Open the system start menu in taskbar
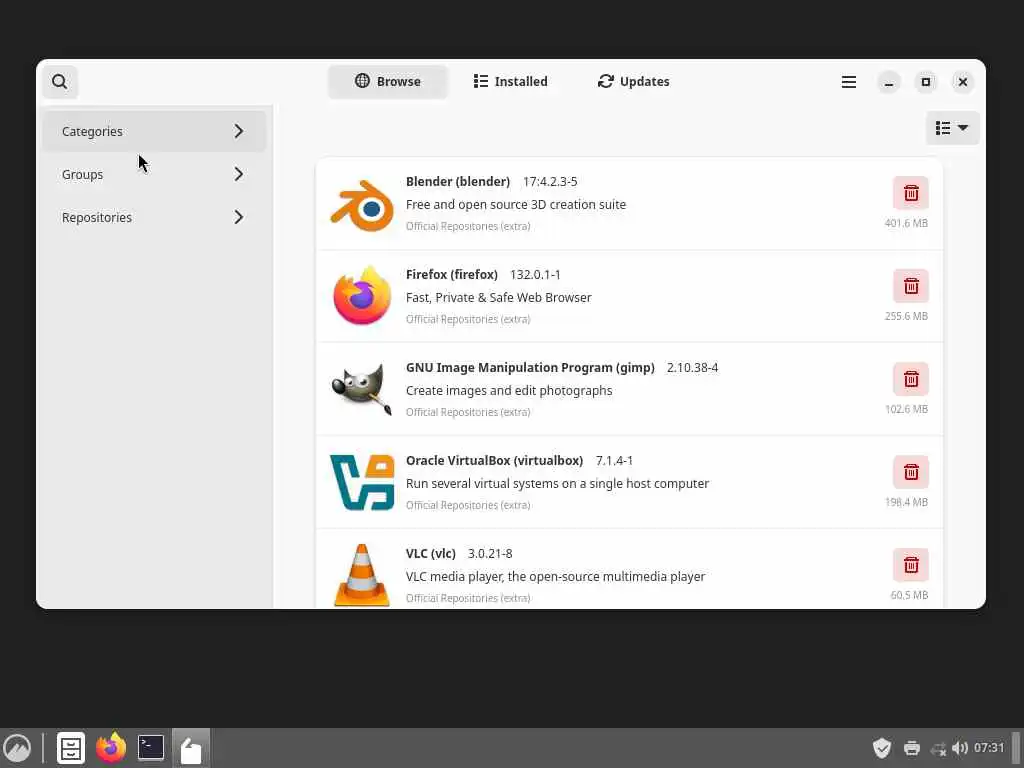 coord(17,748)
